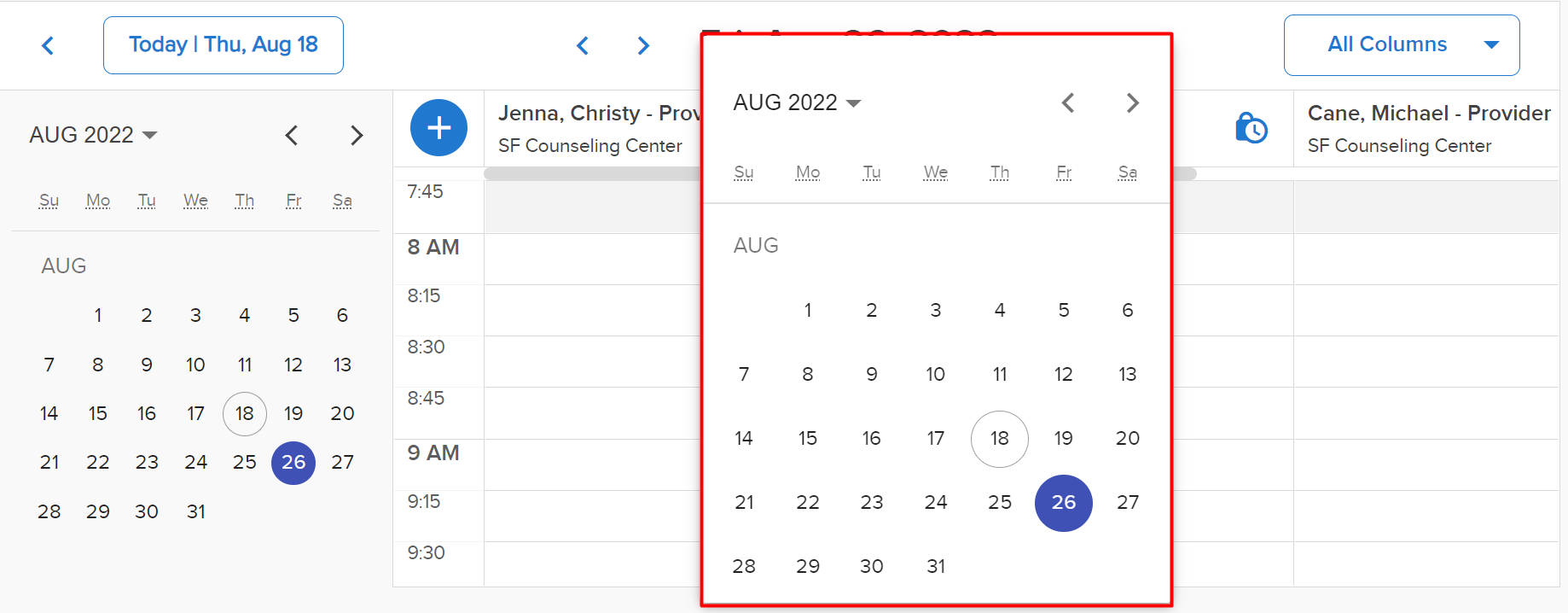Select August 3 in the popup calendar
This screenshot has height=613, width=1568.
tap(936, 310)
